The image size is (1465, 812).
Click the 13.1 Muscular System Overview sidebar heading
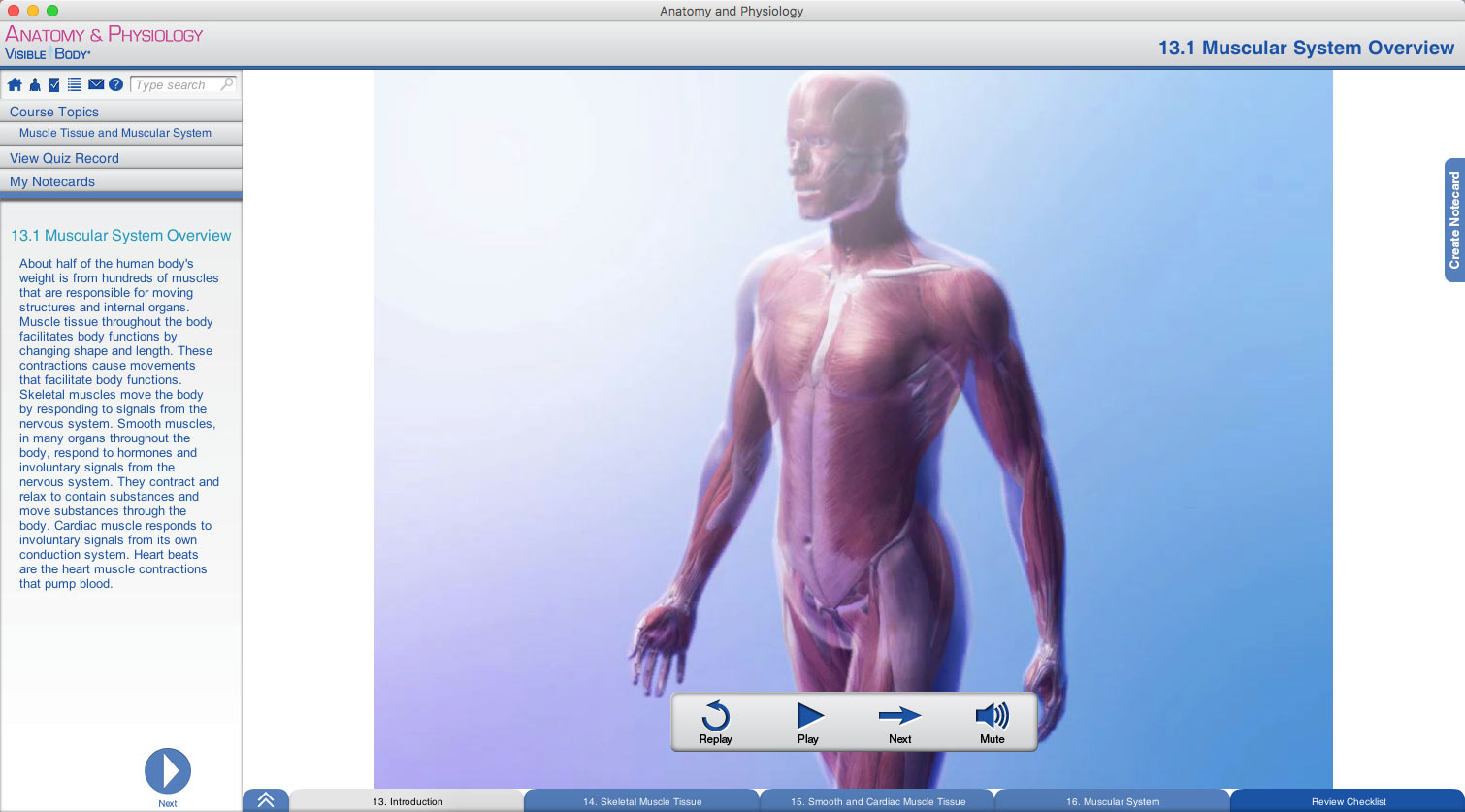point(121,236)
